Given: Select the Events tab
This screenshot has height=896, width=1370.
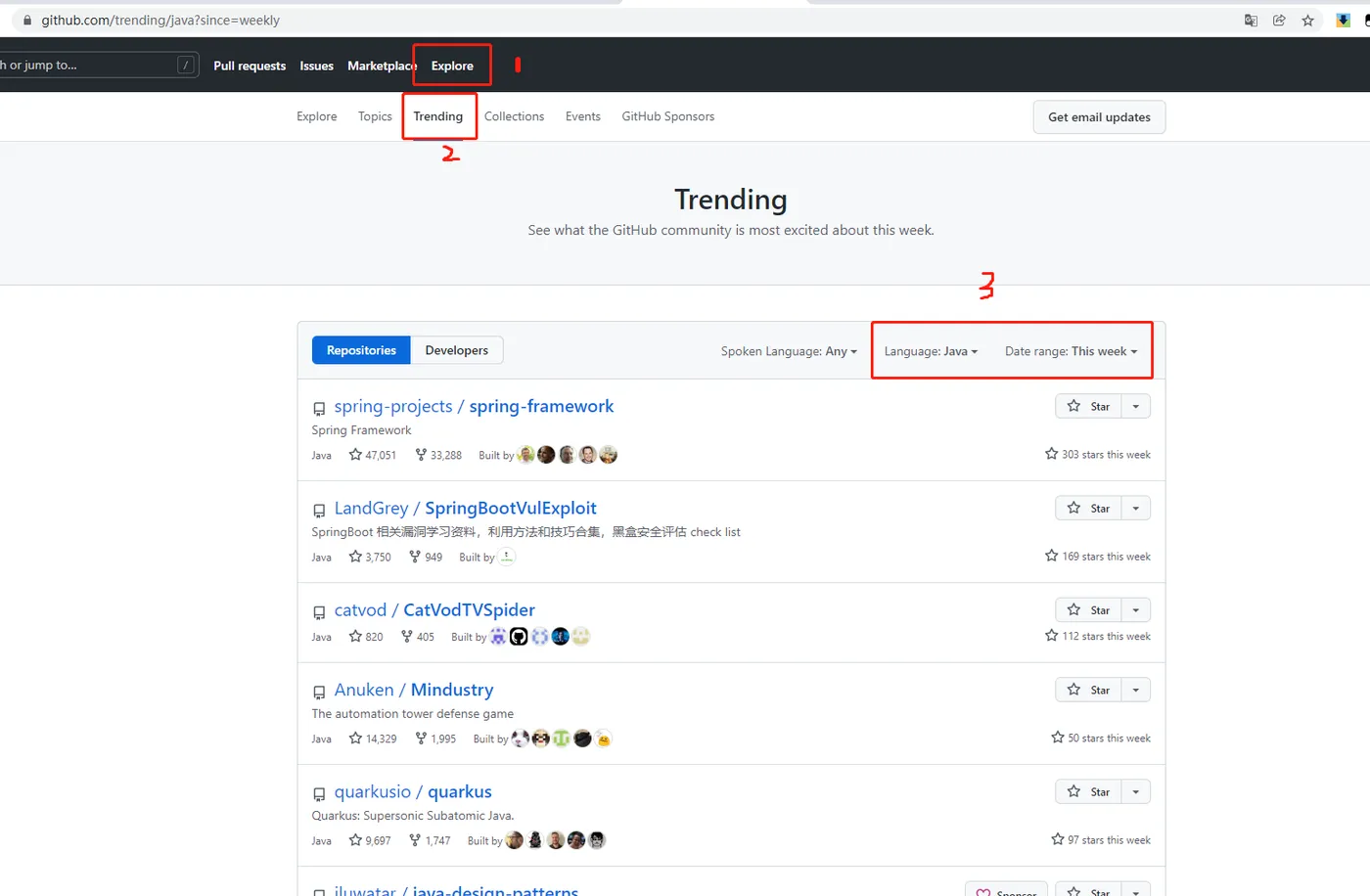Looking at the screenshot, I should pyautogui.click(x=583, y=116).
